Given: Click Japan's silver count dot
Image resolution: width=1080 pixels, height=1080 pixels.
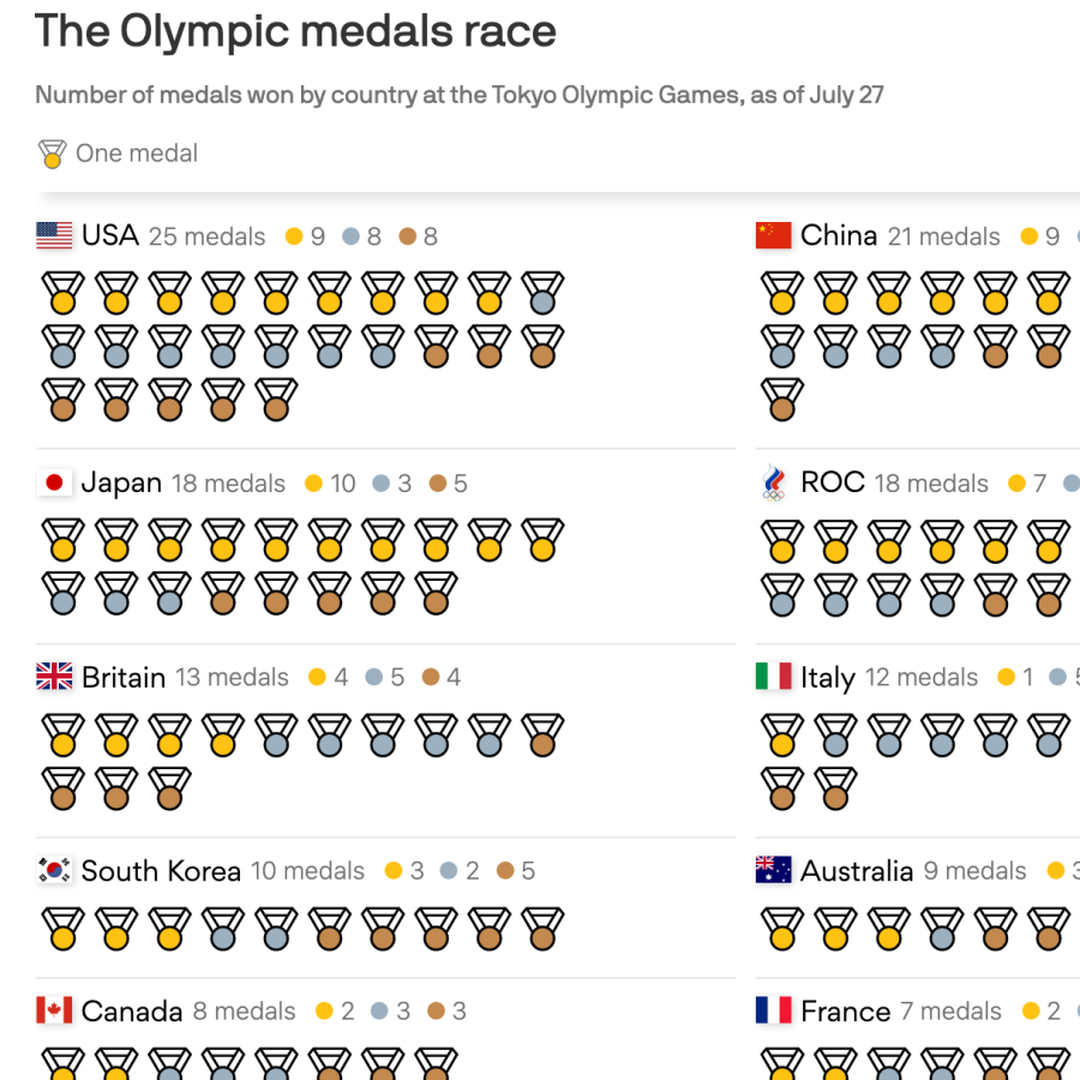Looking at the screenshot, I should (380, 484).
